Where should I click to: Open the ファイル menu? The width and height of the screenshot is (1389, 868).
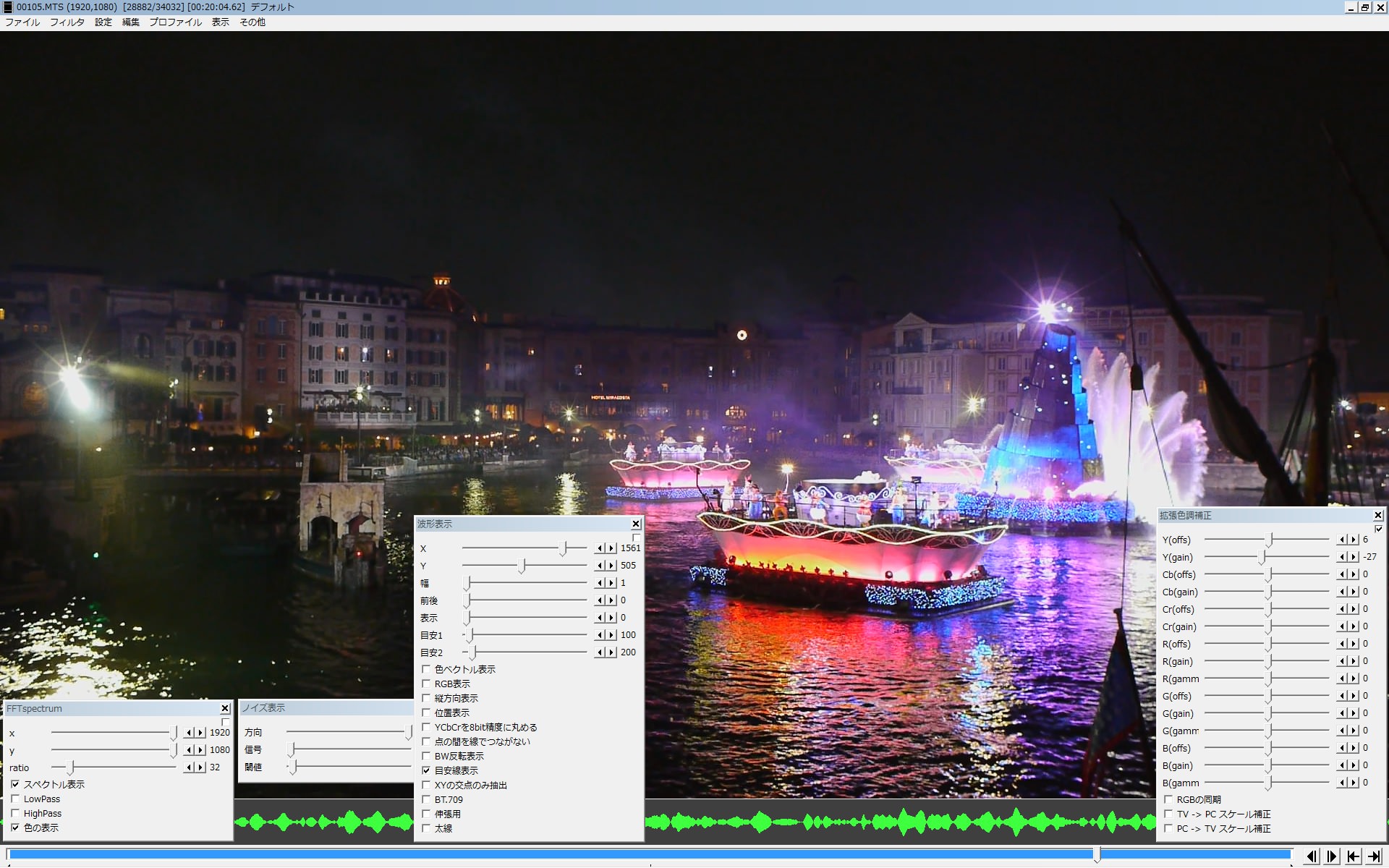[x=22, y=22]
